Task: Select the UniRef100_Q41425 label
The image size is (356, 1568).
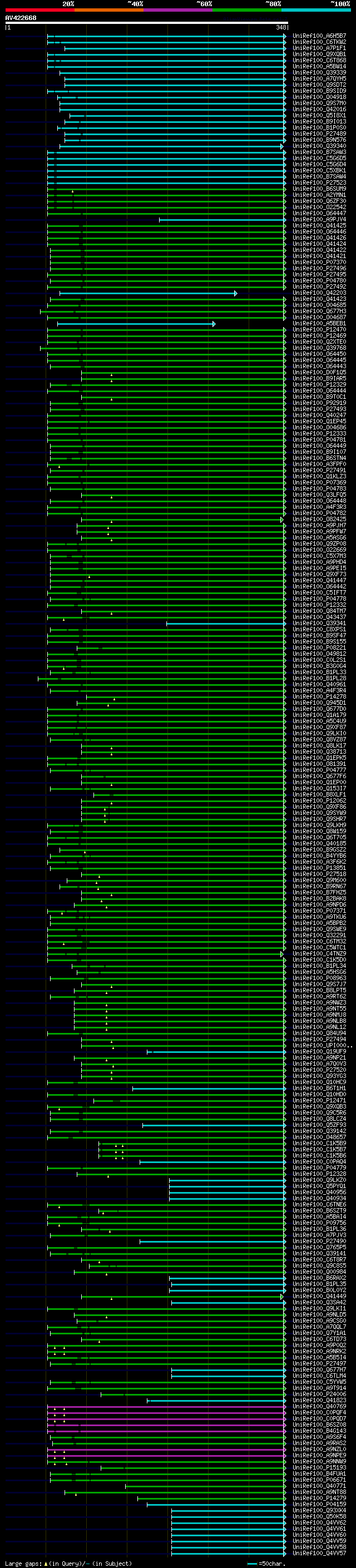Action: pyautogui.click(x=319, y=225)
